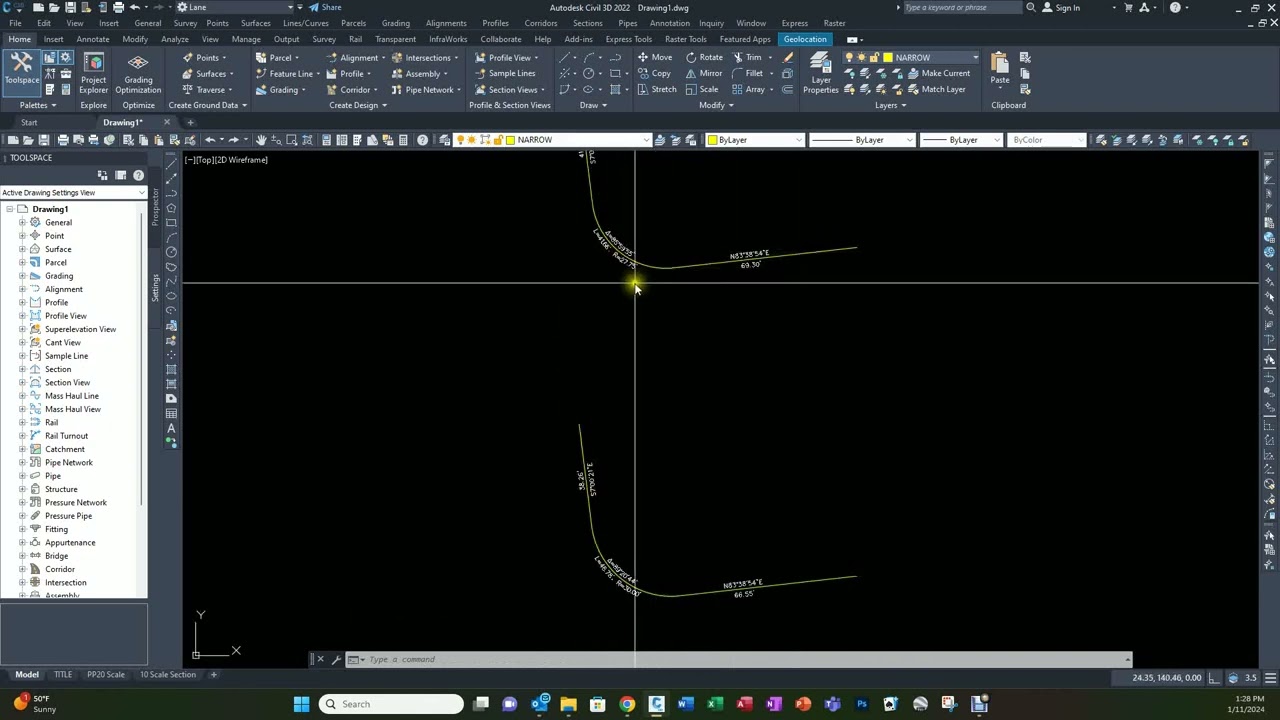Click the Sign In button
Image resolution: width=1280 pixels, height=720 pixels.
tap(1061, 7)
